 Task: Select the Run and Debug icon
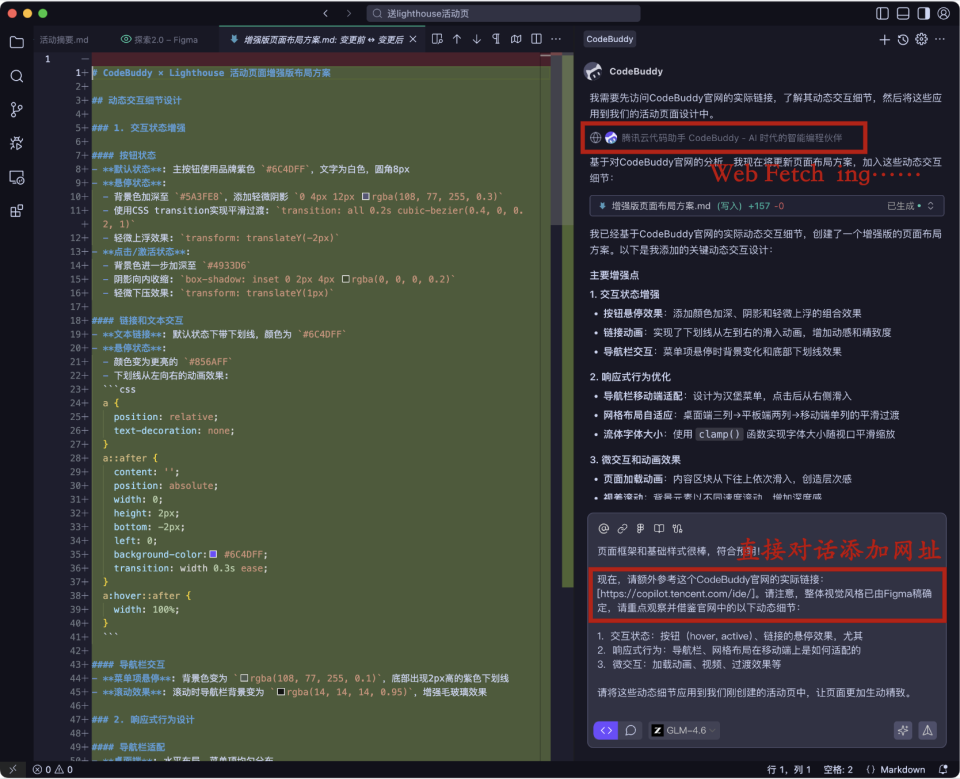[x=16, y=143]
